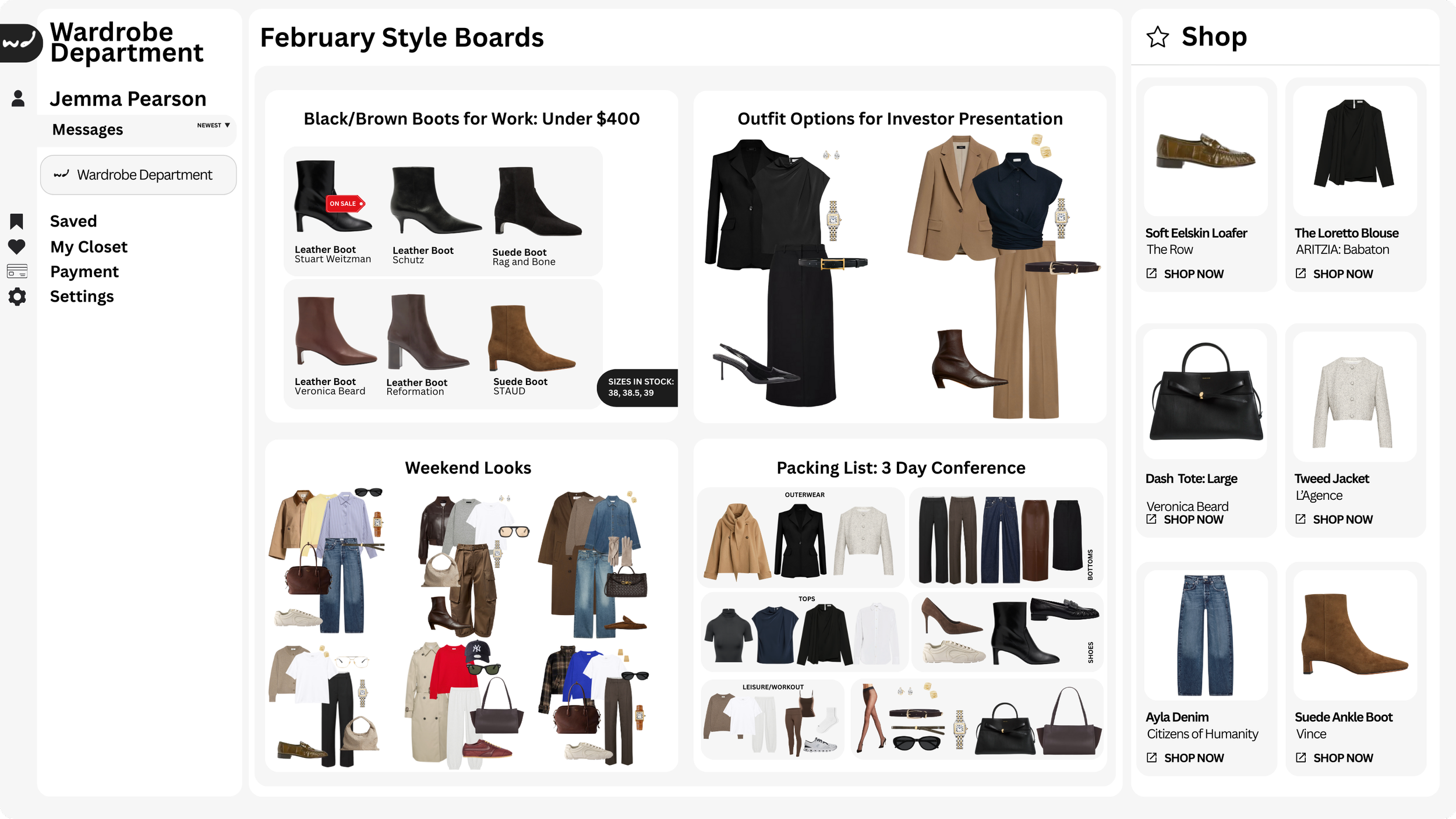Click Shop Now for The Loretto Blouse

pyautogui.click(x=1342, y=274)
